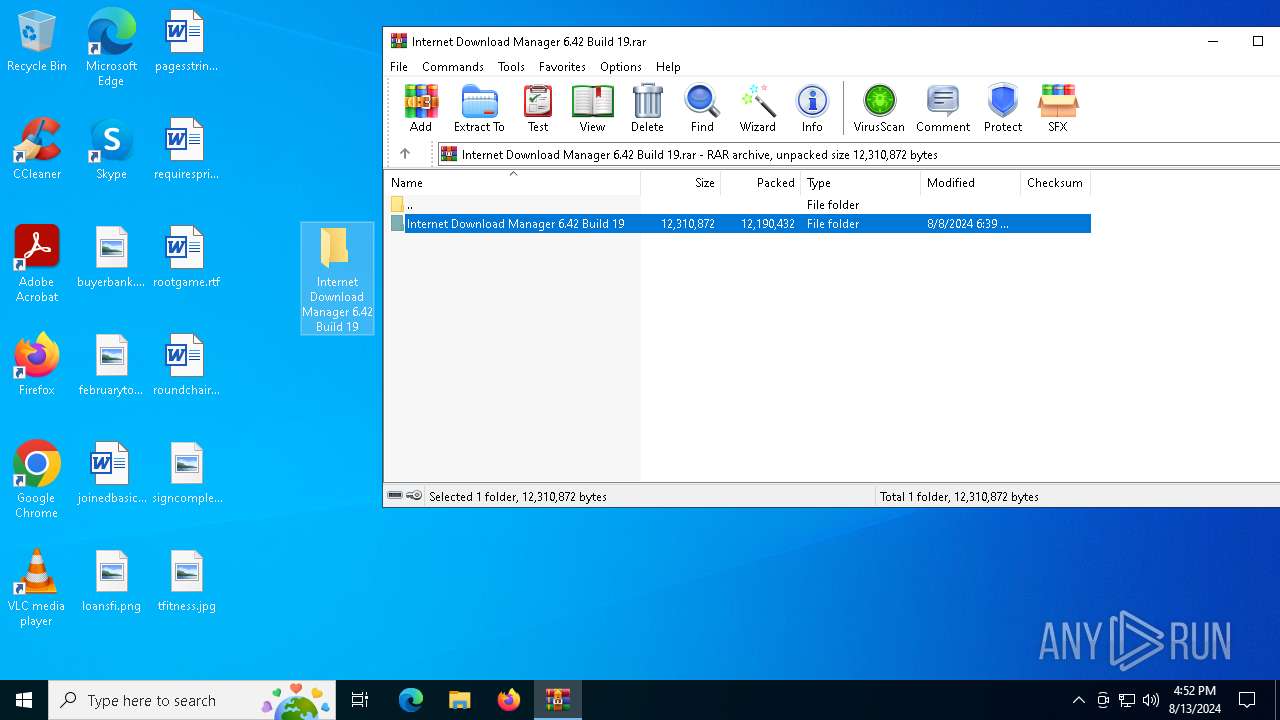Open the notifications action center
This screenshot has width=1280, height=720.
1247,700
